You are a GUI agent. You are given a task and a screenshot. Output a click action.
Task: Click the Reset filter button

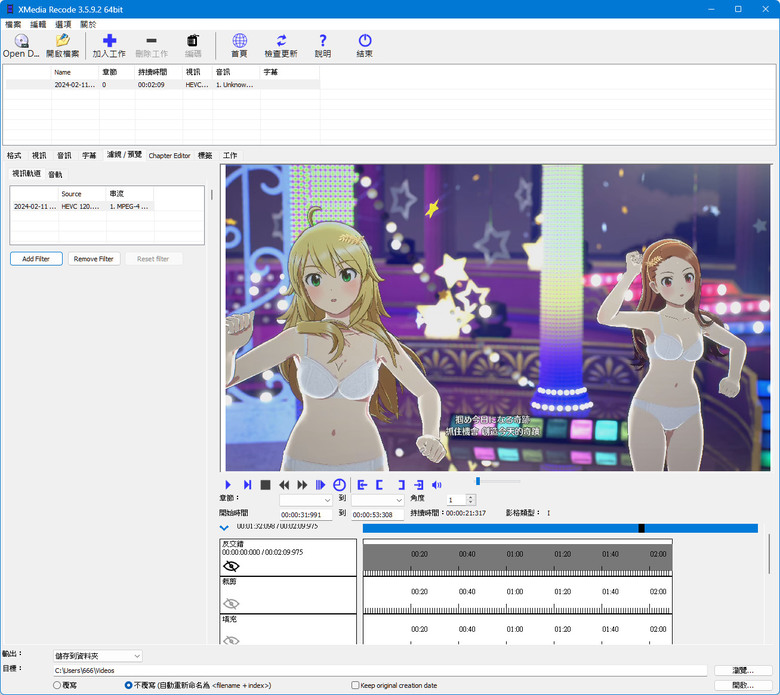(x=153, y=259)
